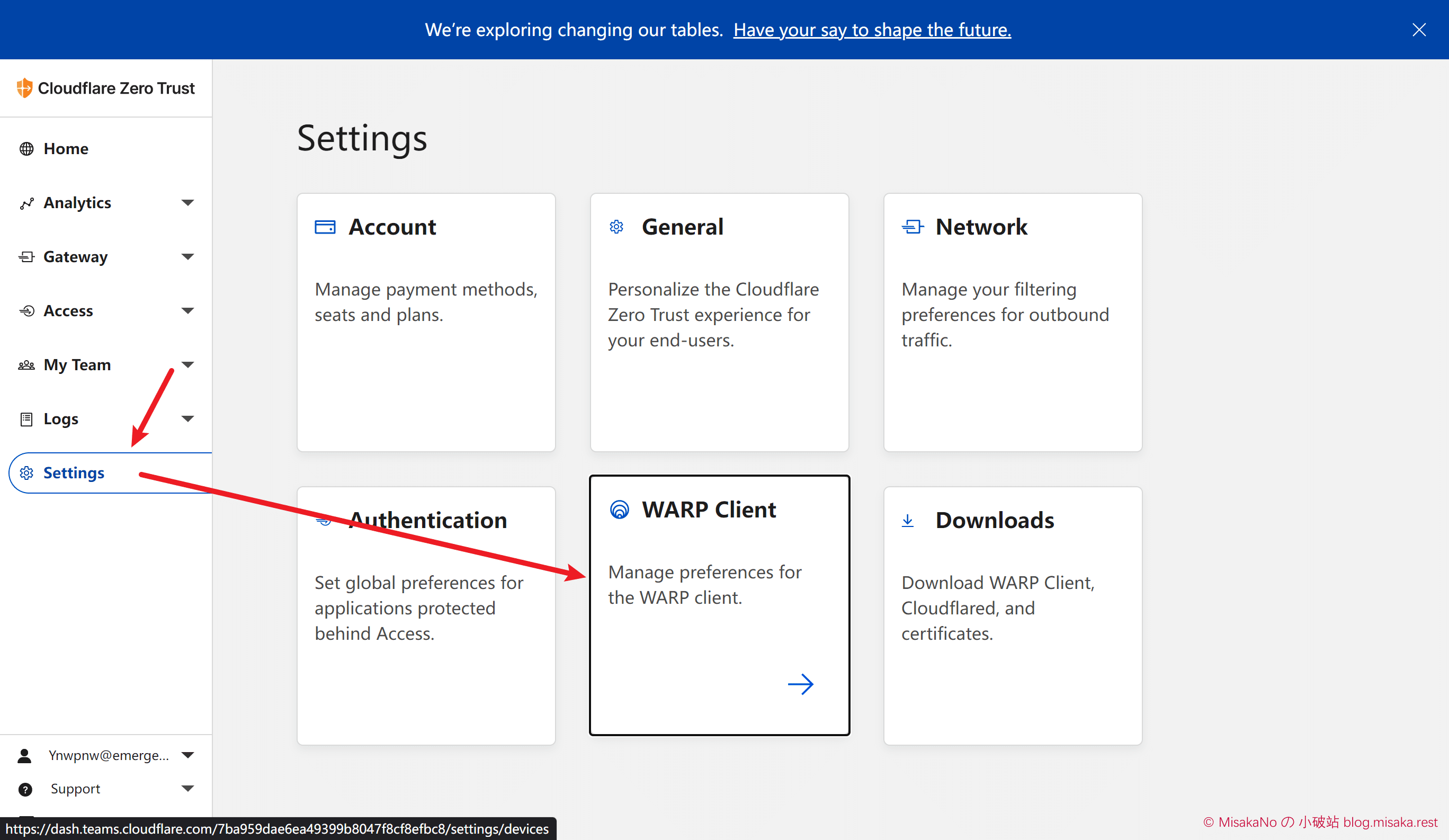Click the Cloudflare Zero Trust shield logo
This screenshot has height=840, width=1449.
pos(24,88)
